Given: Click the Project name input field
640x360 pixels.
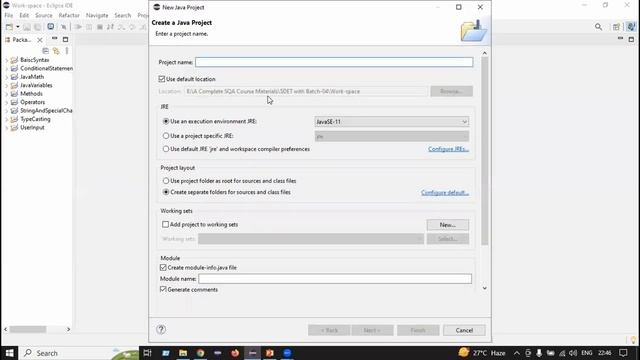Looking at the screenshot, I should [334, 62].
